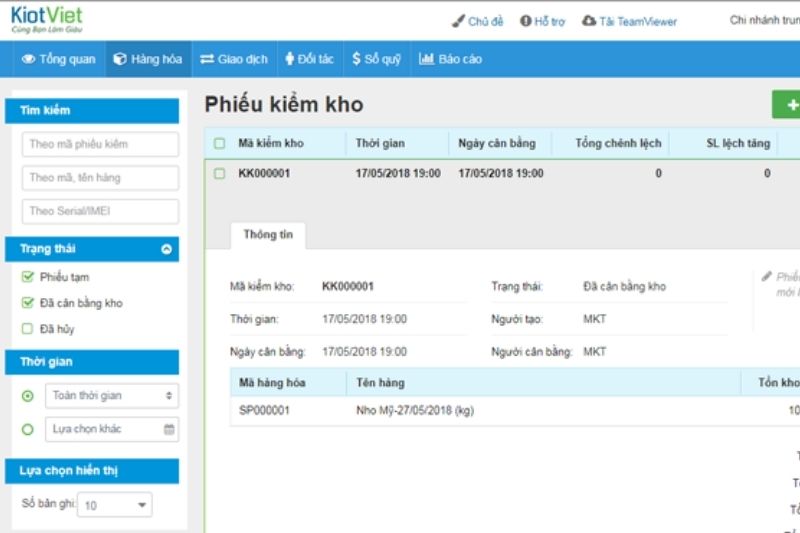Switch to the Thông tin tab
Viewport: 800px width, 533px height.
267,235
